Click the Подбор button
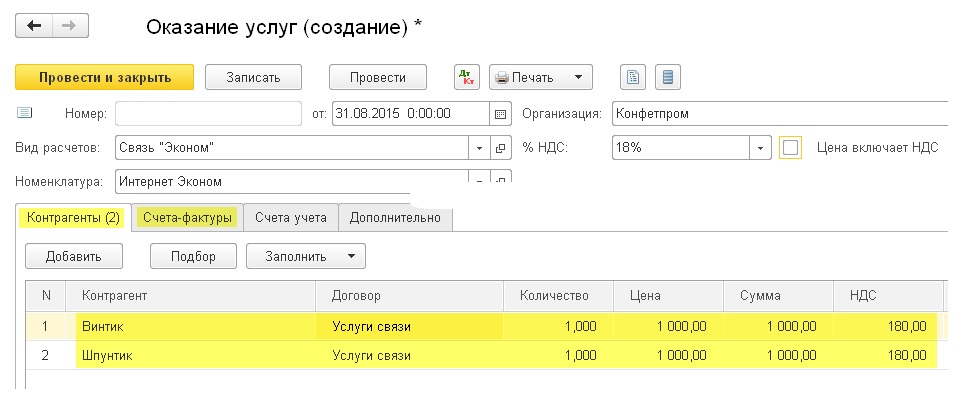 pyautogui.click(x=193, y=256)
